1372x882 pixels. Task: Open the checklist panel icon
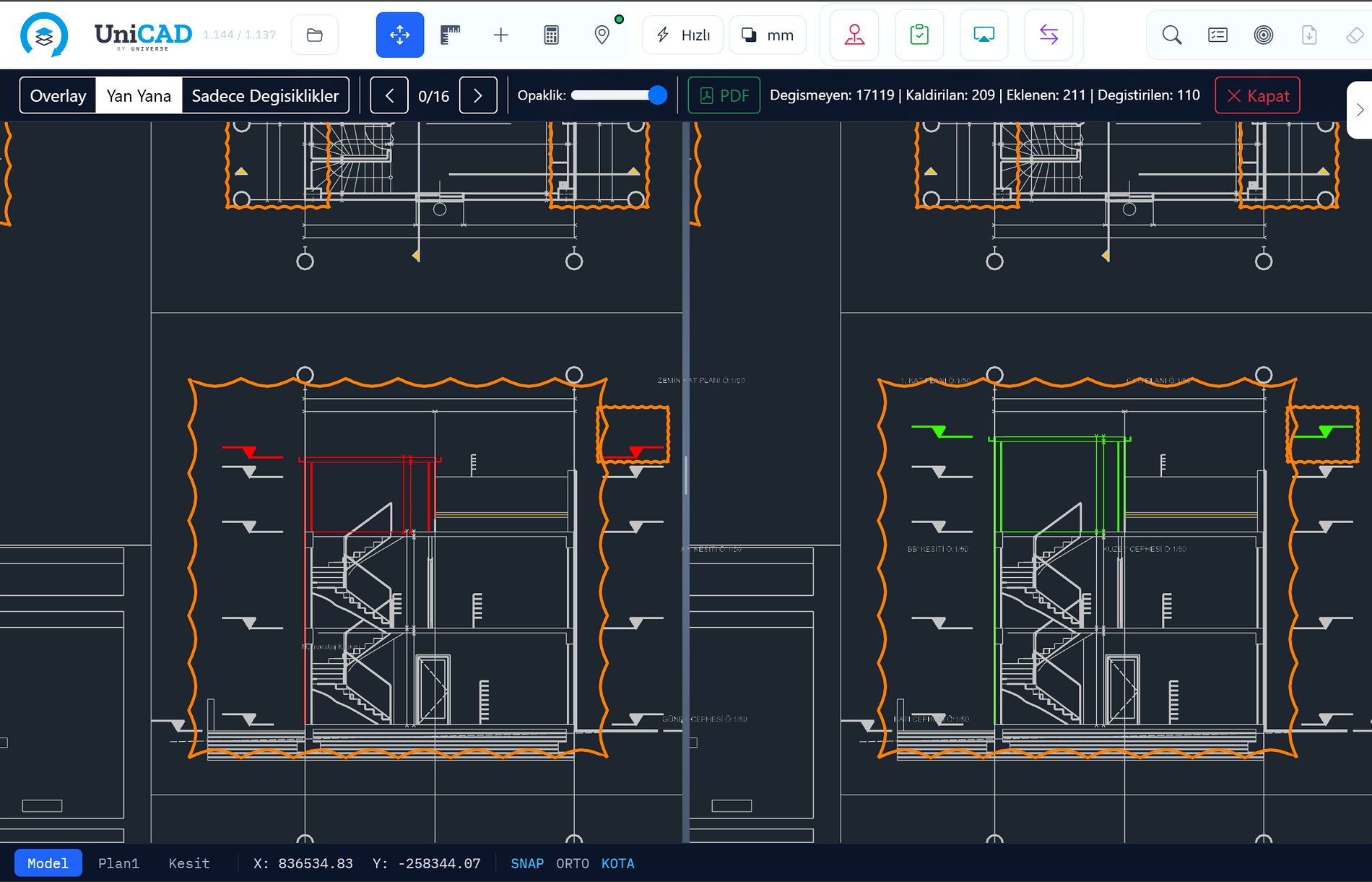coord(1217,35)
